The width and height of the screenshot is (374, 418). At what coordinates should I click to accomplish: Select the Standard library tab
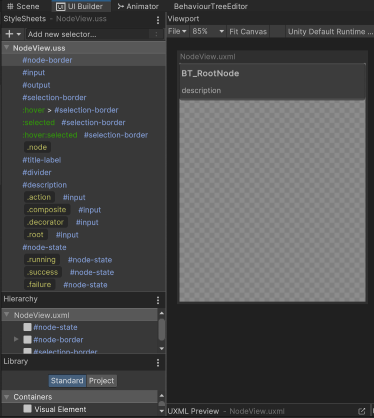[67, 381]
